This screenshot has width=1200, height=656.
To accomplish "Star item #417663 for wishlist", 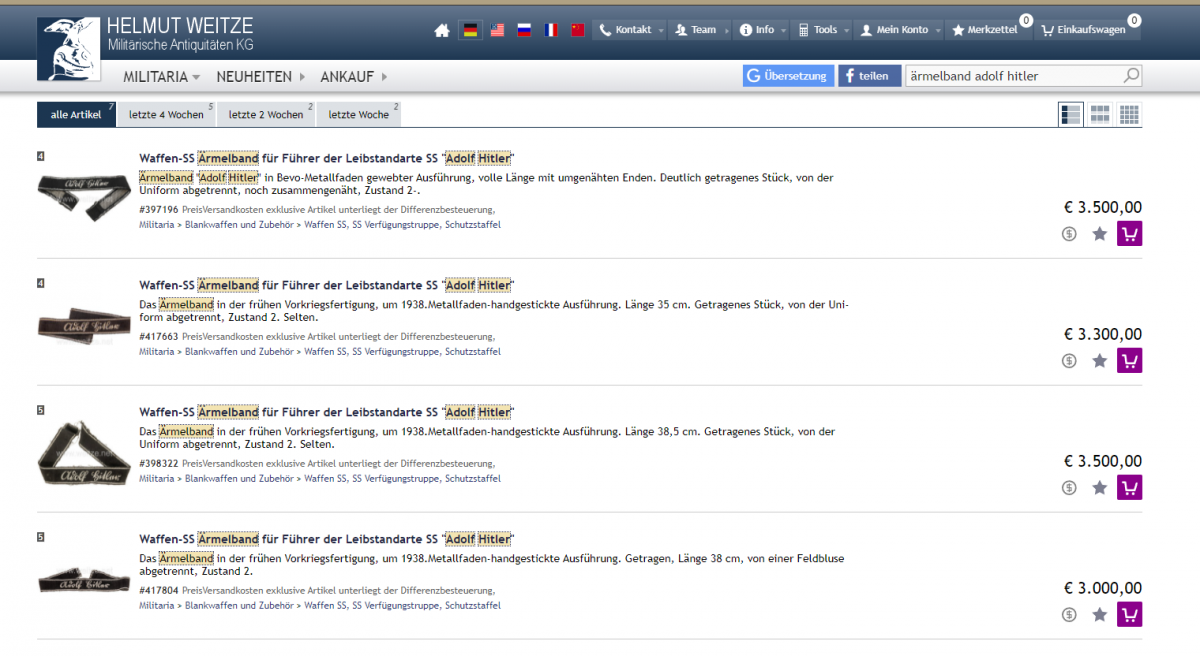I will [x=1100, y=361].
